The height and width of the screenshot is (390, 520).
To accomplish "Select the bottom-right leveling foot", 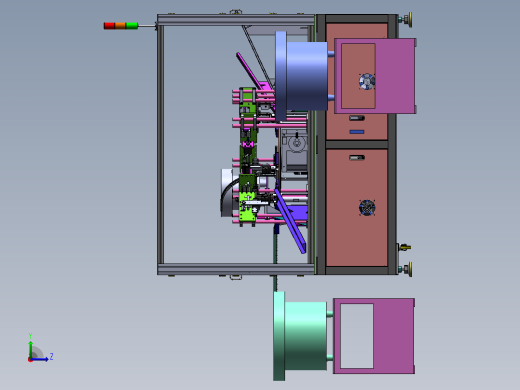I will click(x=407, y=269).
